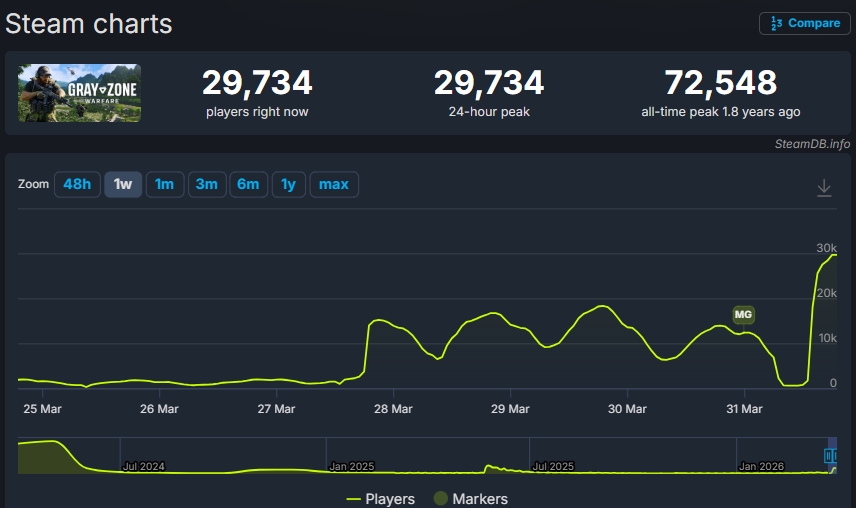Select the 1w zoom range
Image resolution: width=856 pixels, height=508 pixels.
[x=123, y=184]
